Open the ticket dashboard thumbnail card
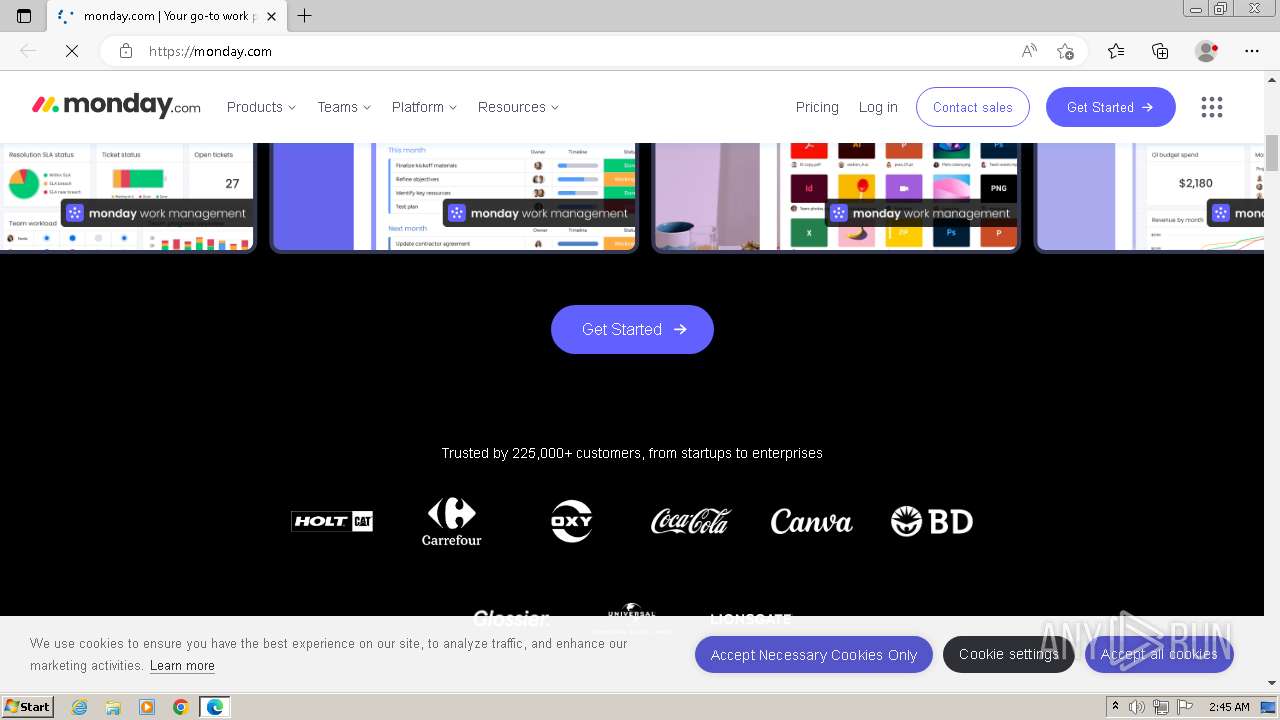This screenshot has width=1280, height=720. [x=127, y=197]
